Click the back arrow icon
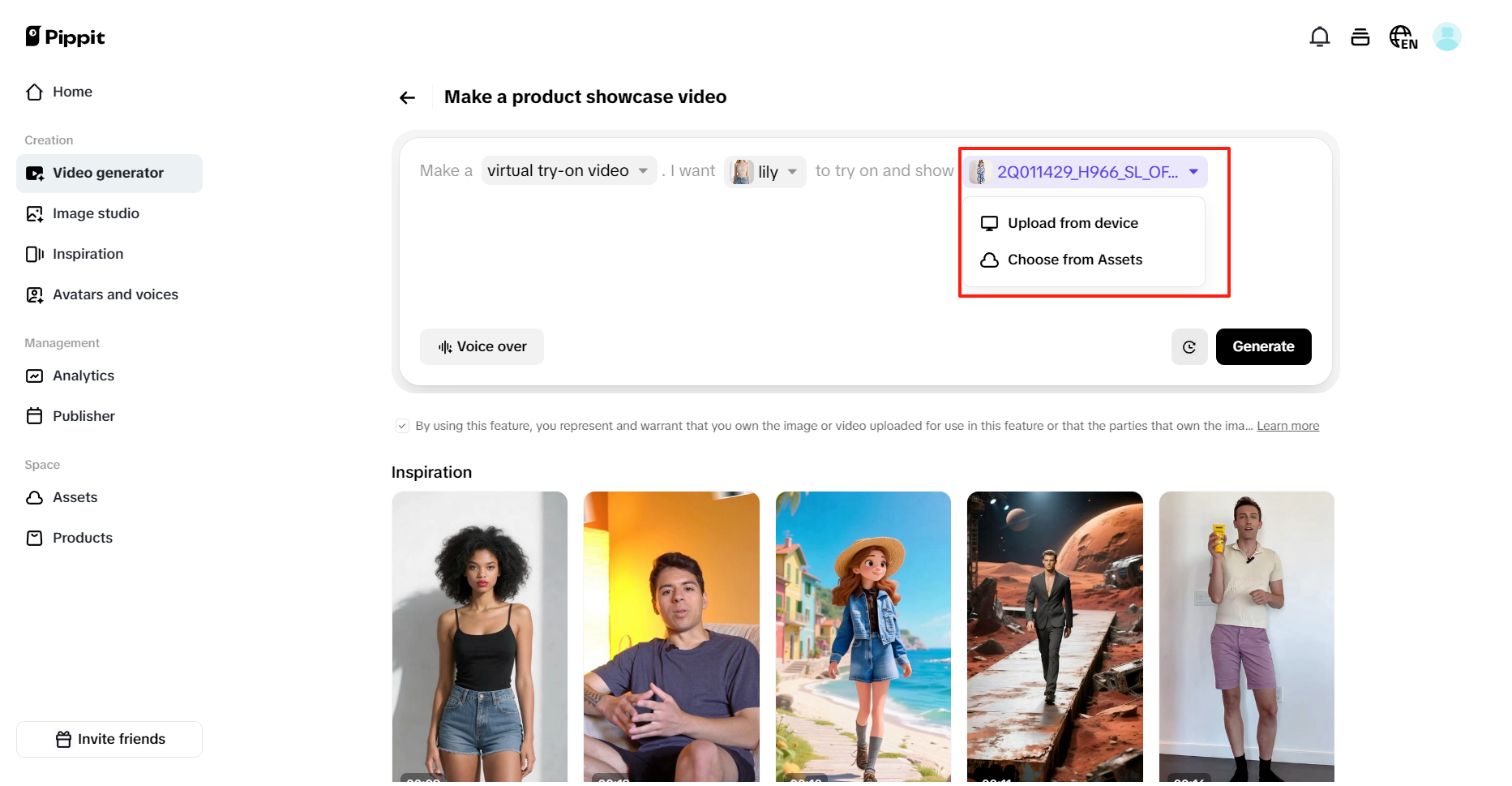The height and width of the screenshot is (786, 1512). click(x=407, y=98)
